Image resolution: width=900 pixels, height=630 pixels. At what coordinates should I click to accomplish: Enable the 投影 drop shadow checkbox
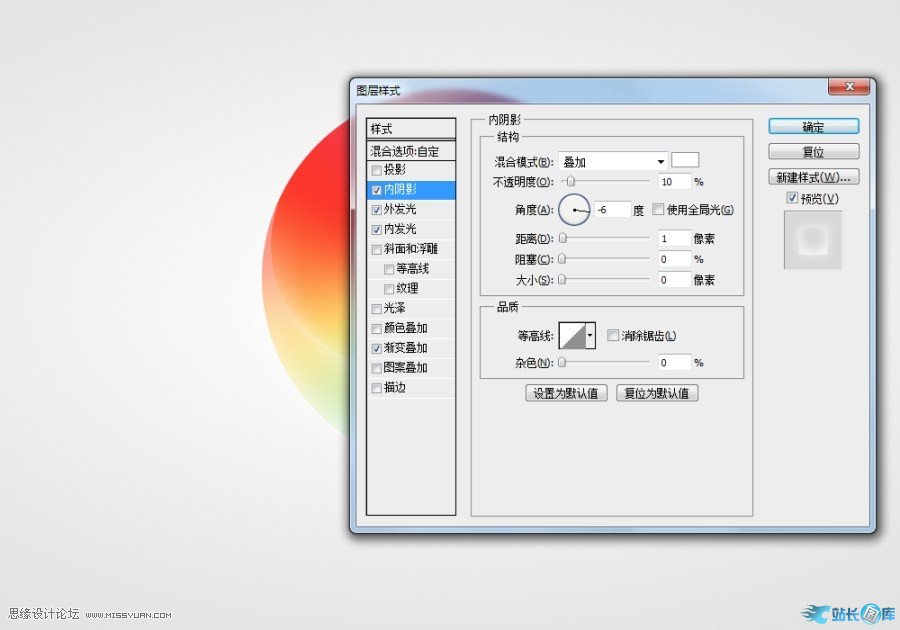point(376,170)
